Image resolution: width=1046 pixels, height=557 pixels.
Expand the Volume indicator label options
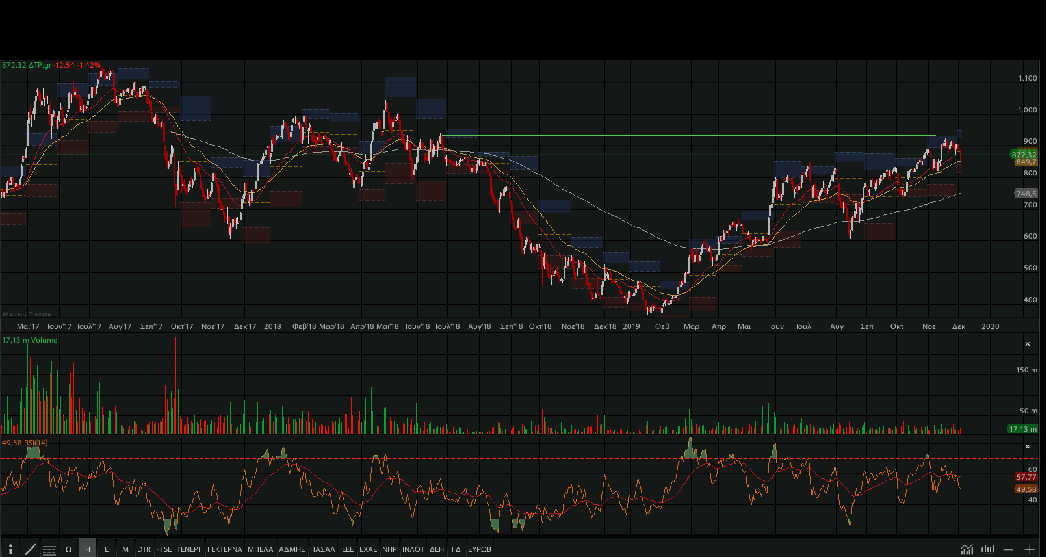(31, 341)
